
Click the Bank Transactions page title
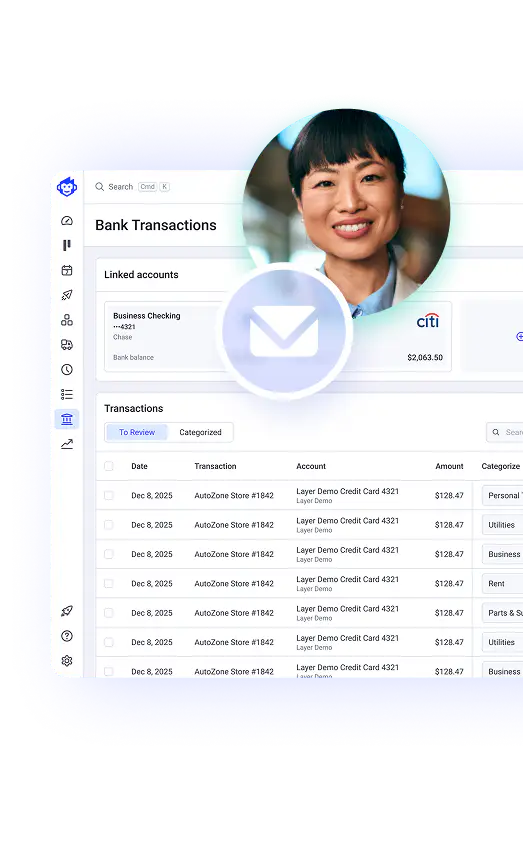point(156,225)
